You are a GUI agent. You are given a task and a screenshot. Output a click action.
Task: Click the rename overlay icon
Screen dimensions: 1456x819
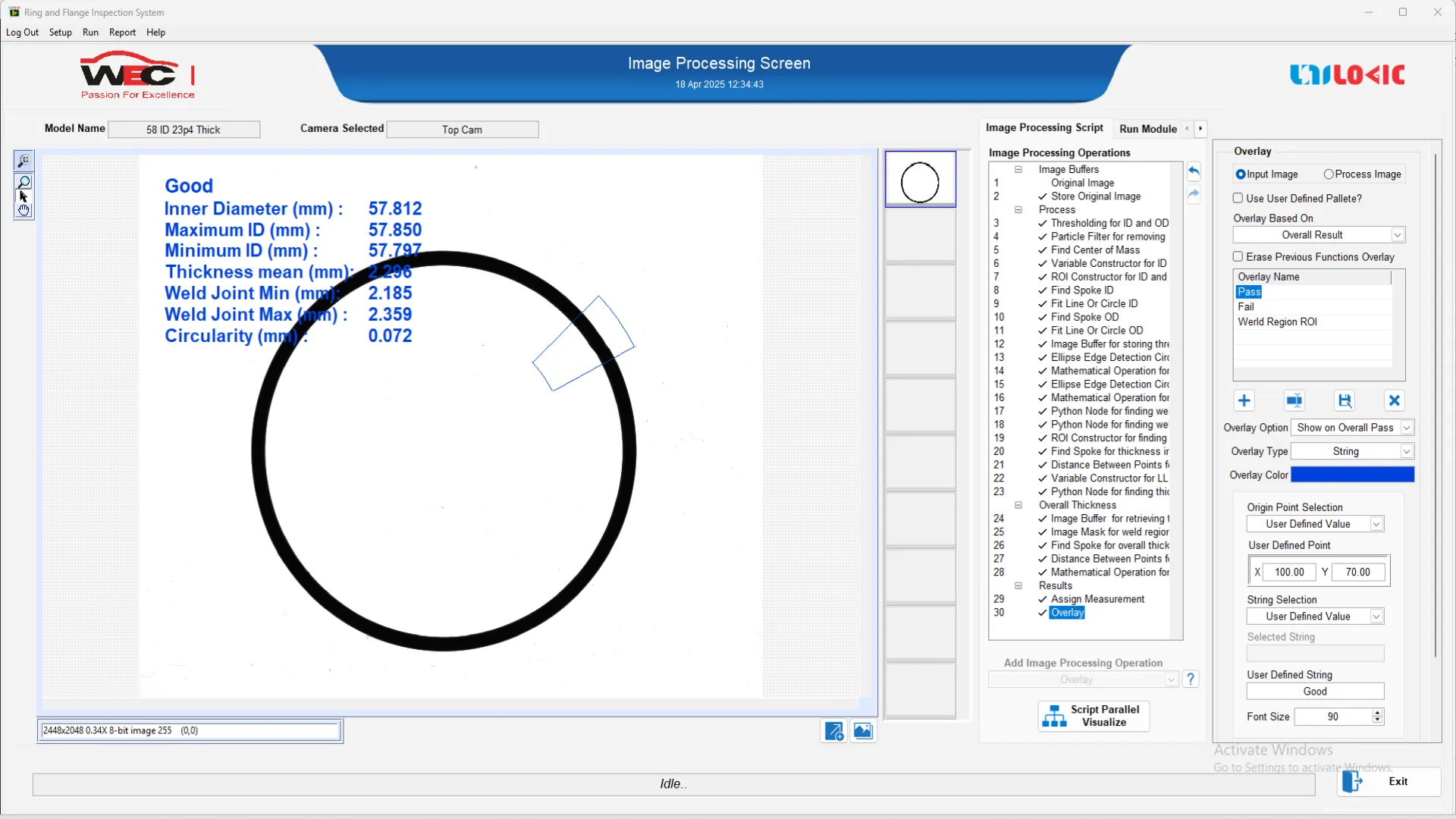click(1294, 400)
